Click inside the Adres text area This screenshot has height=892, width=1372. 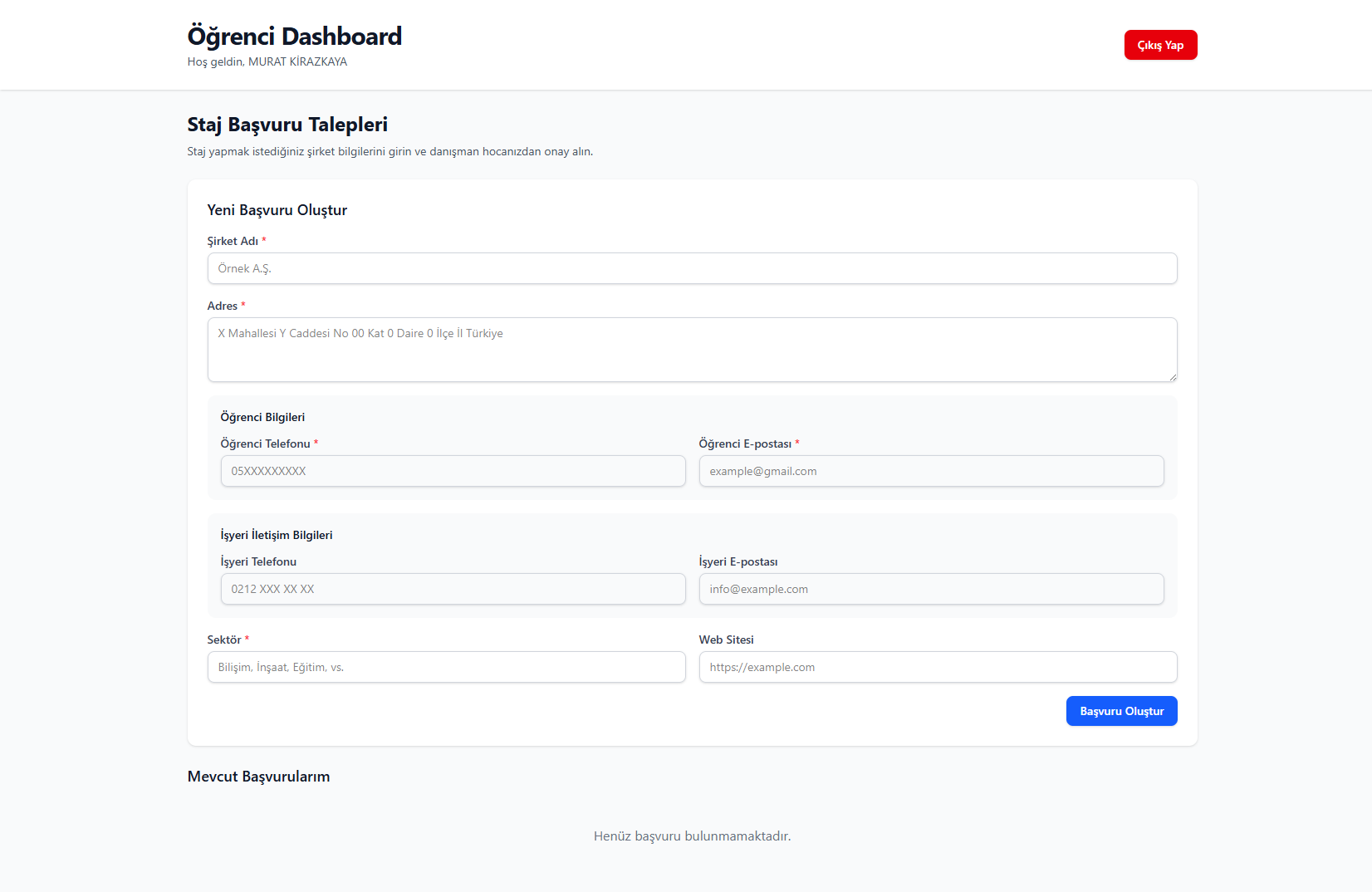[x=692, y=350]
